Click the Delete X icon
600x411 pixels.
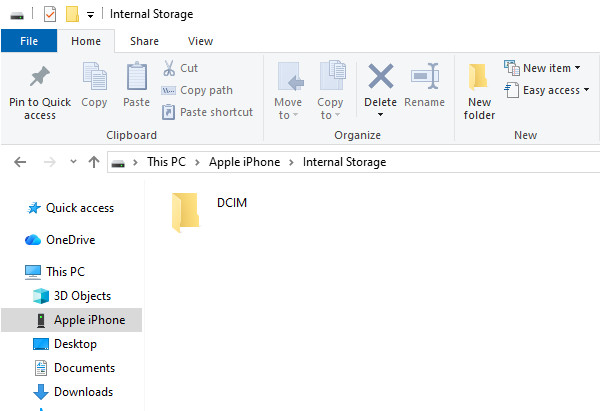coord(380,76)
